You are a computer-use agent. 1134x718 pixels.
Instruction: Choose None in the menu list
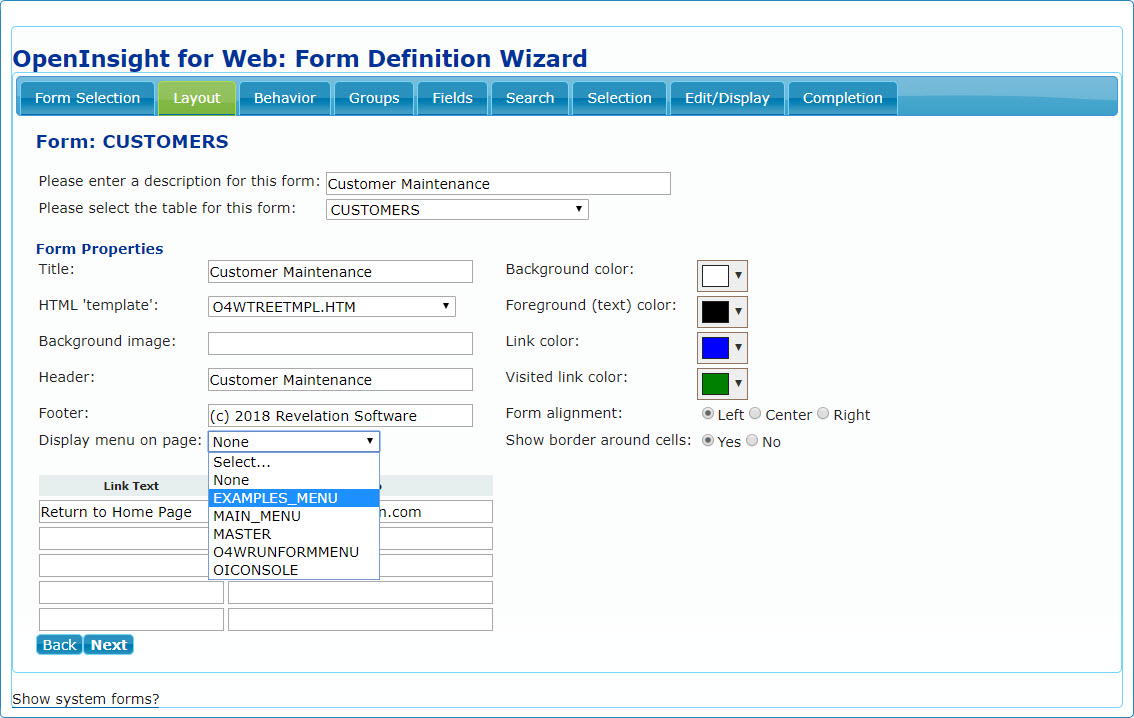click(294, 480)
